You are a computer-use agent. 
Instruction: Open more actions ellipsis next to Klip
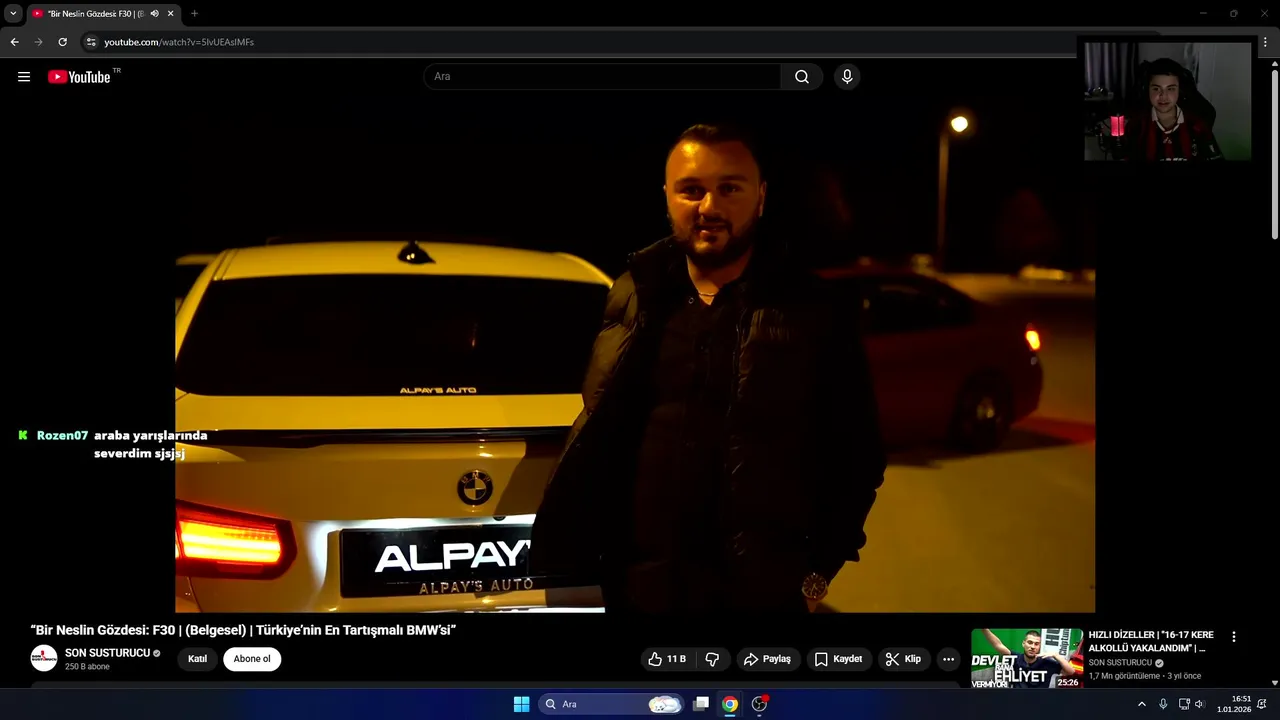[948, 659]
